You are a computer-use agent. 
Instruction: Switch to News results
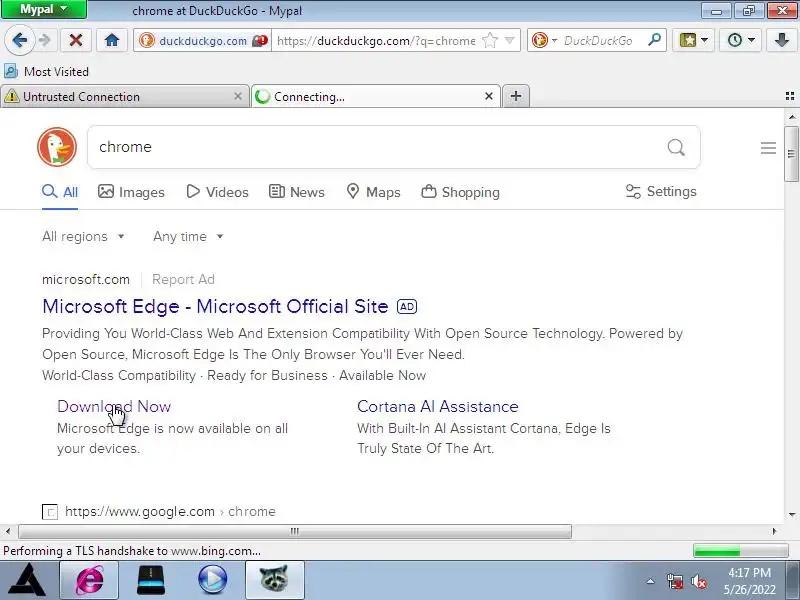[x=296, y=192]
